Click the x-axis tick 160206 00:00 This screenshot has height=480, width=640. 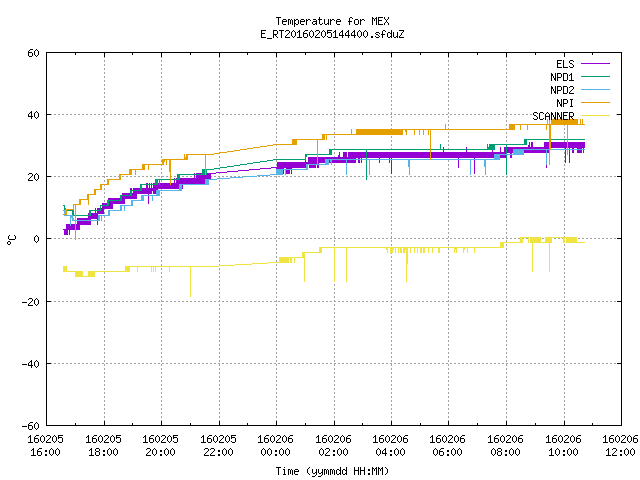tap(276, 446)
